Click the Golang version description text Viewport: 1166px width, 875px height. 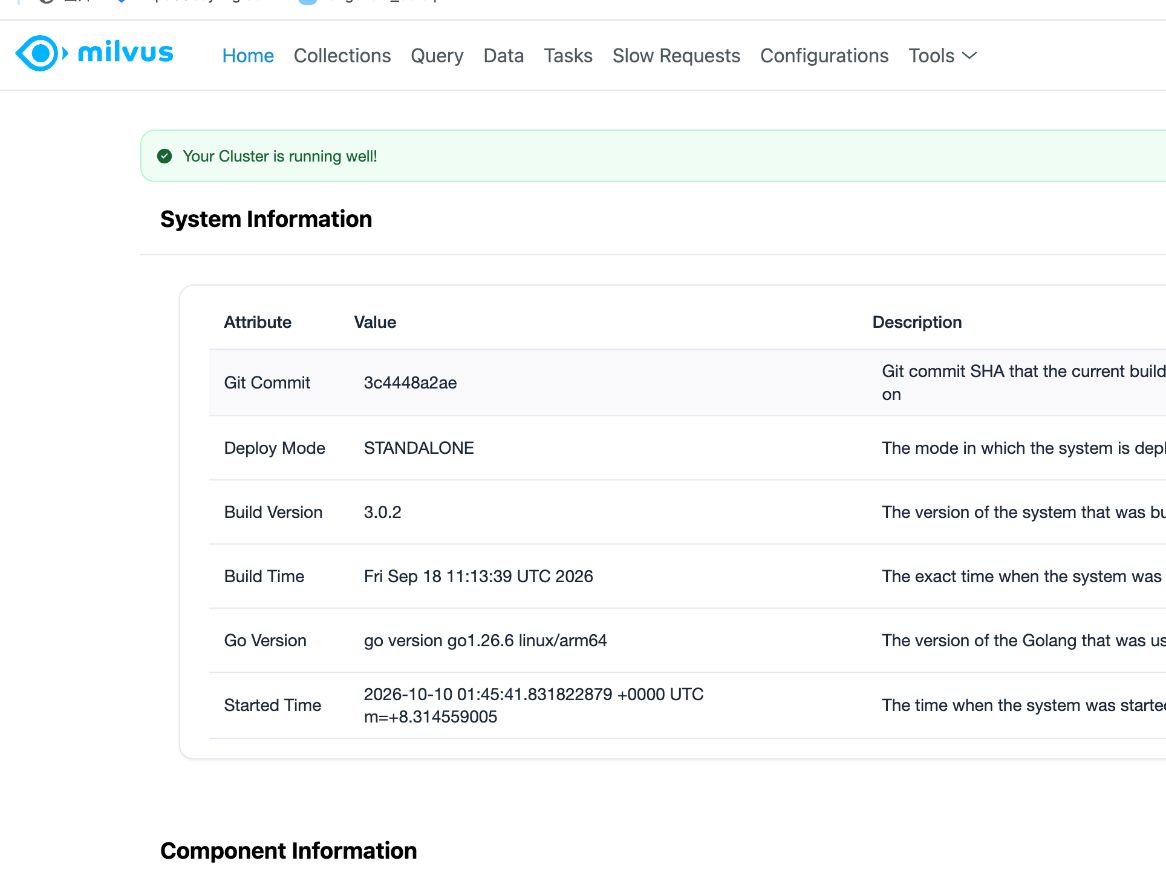tap(1023, 640)
